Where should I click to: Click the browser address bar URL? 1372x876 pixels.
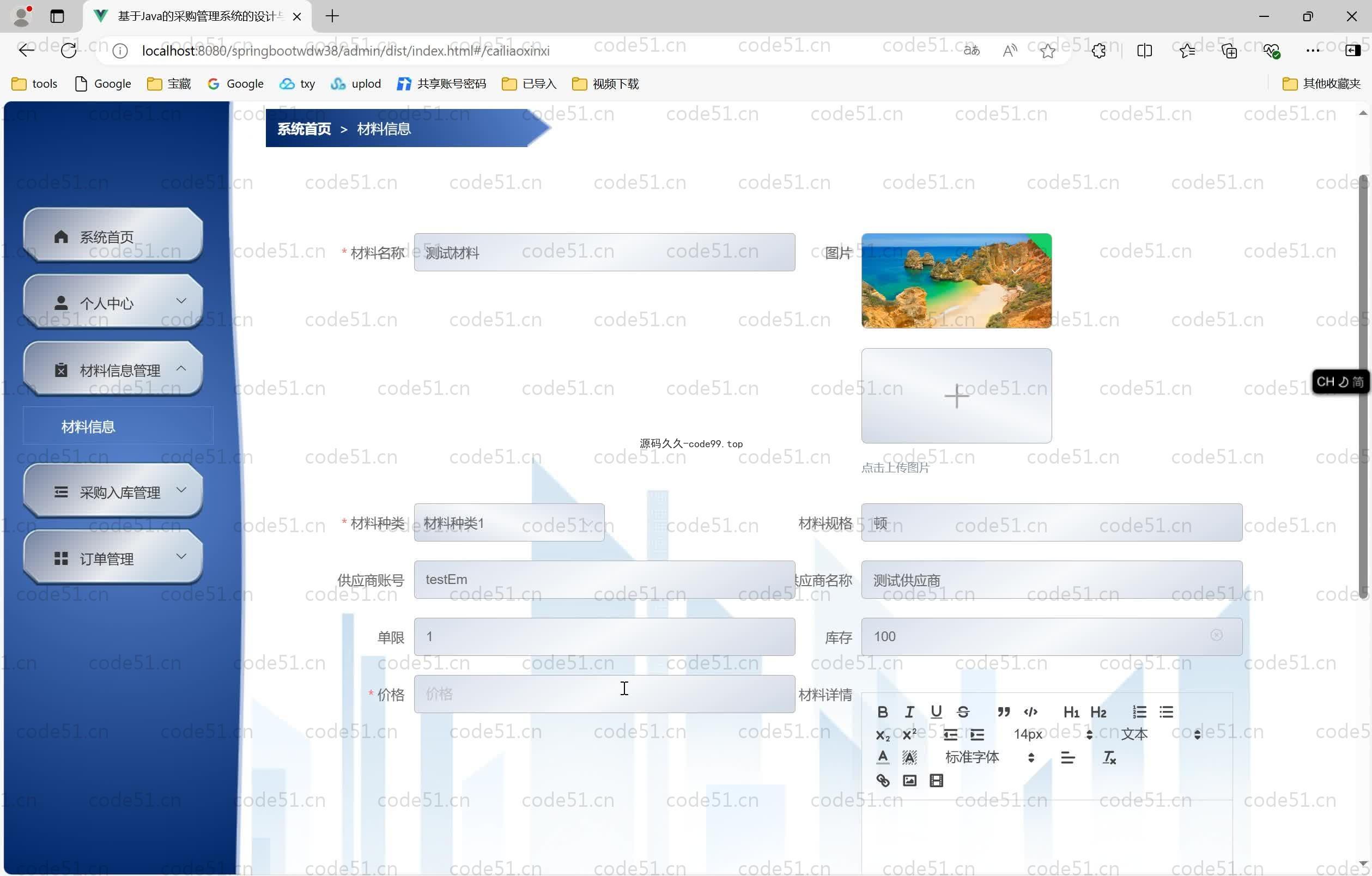pos(345,51)
